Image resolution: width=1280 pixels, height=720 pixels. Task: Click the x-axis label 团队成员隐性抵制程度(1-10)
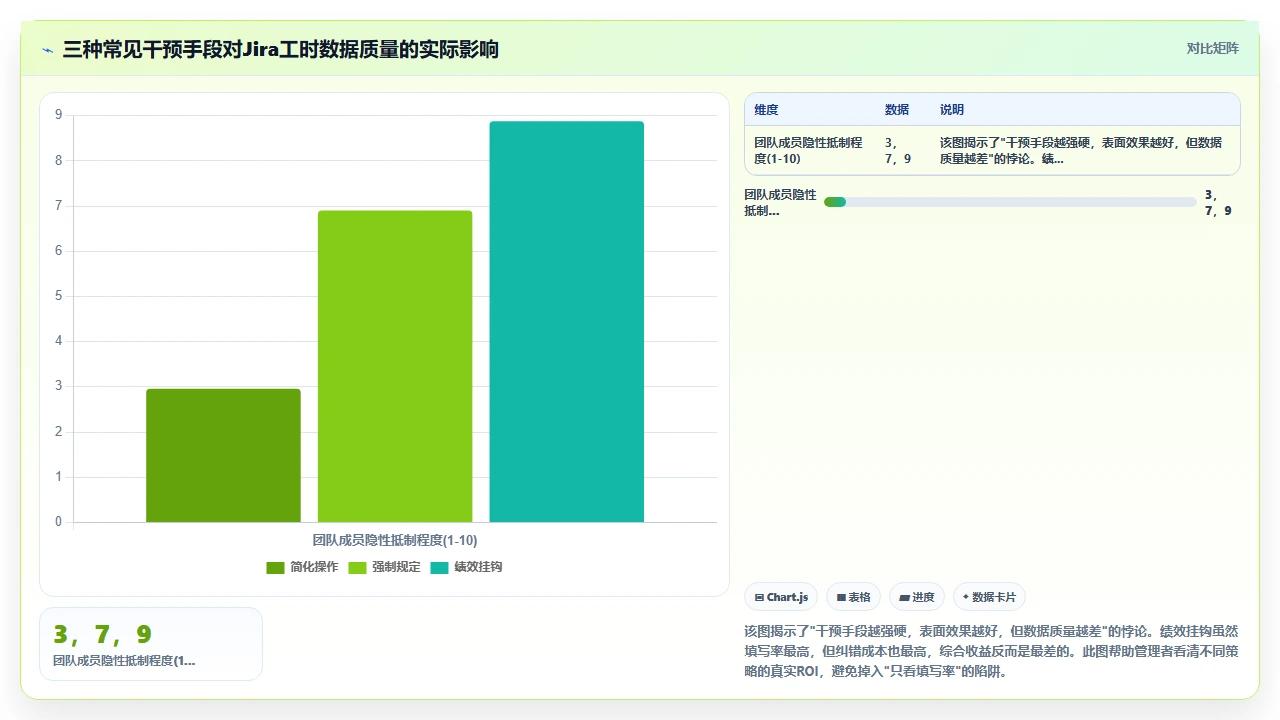[x=395, y=540]
